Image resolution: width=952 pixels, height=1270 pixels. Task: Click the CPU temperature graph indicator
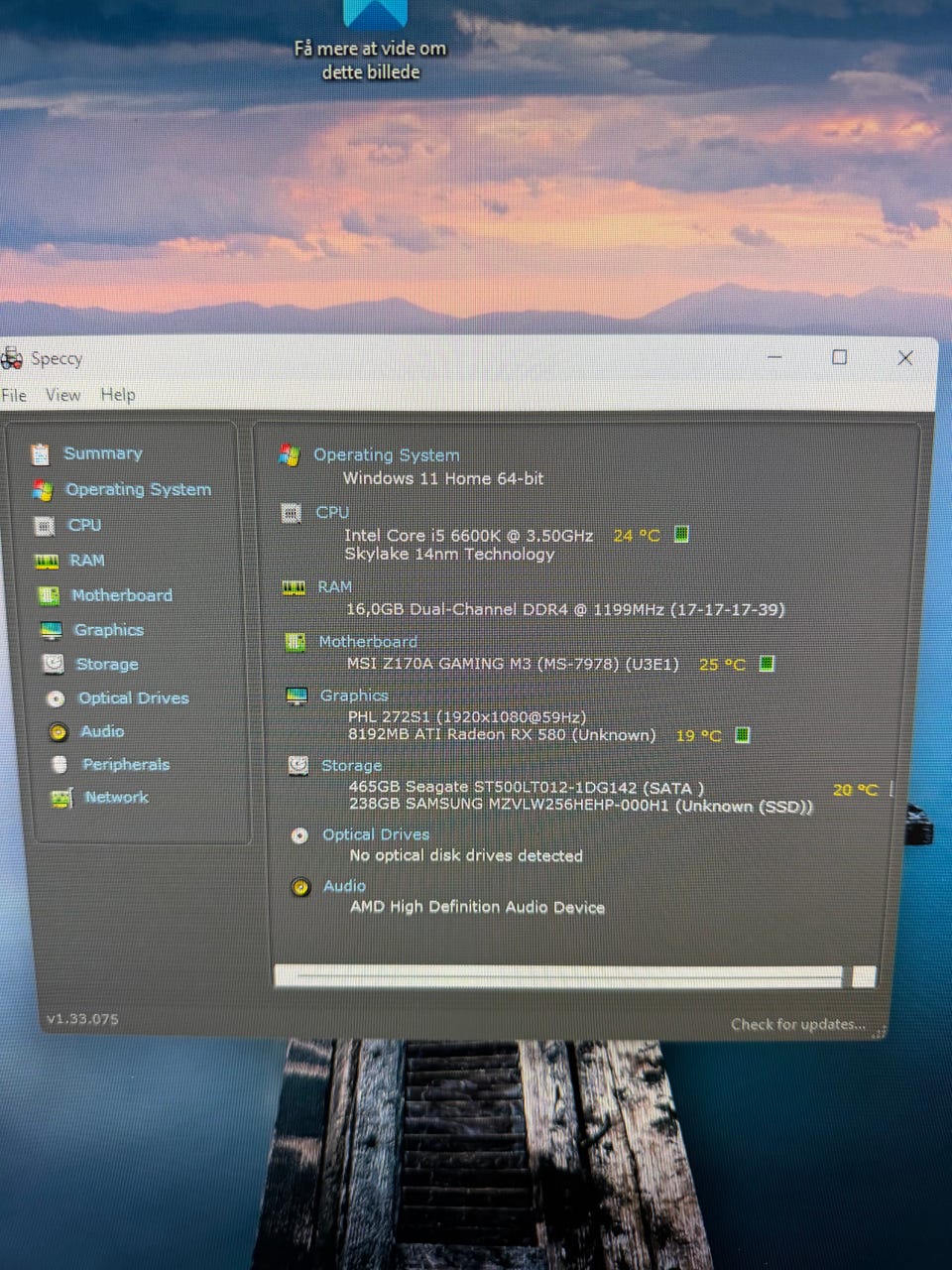coord(681,534)
